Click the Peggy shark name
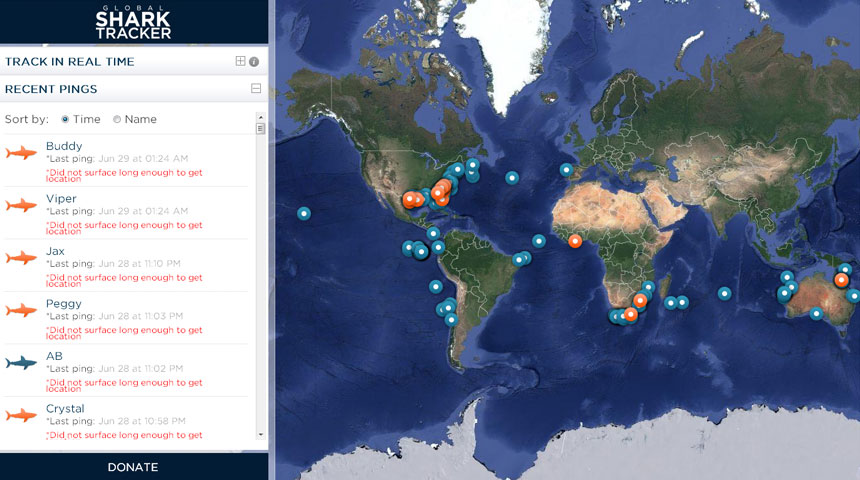Image resolution: width=860 pixels, height=480 pixels. coord(64,303)
